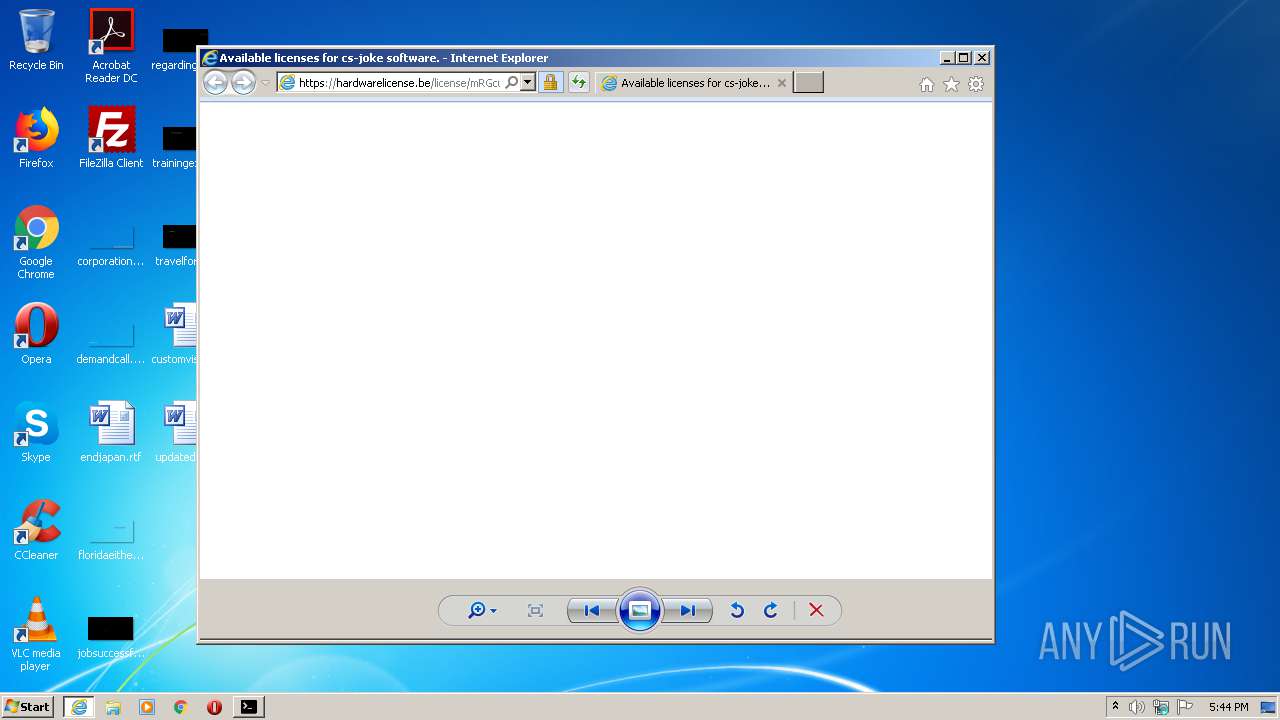Viewport: 1280px width, 720px height.
Task: Select the corporation... desktop file
Action: [111, 248]
